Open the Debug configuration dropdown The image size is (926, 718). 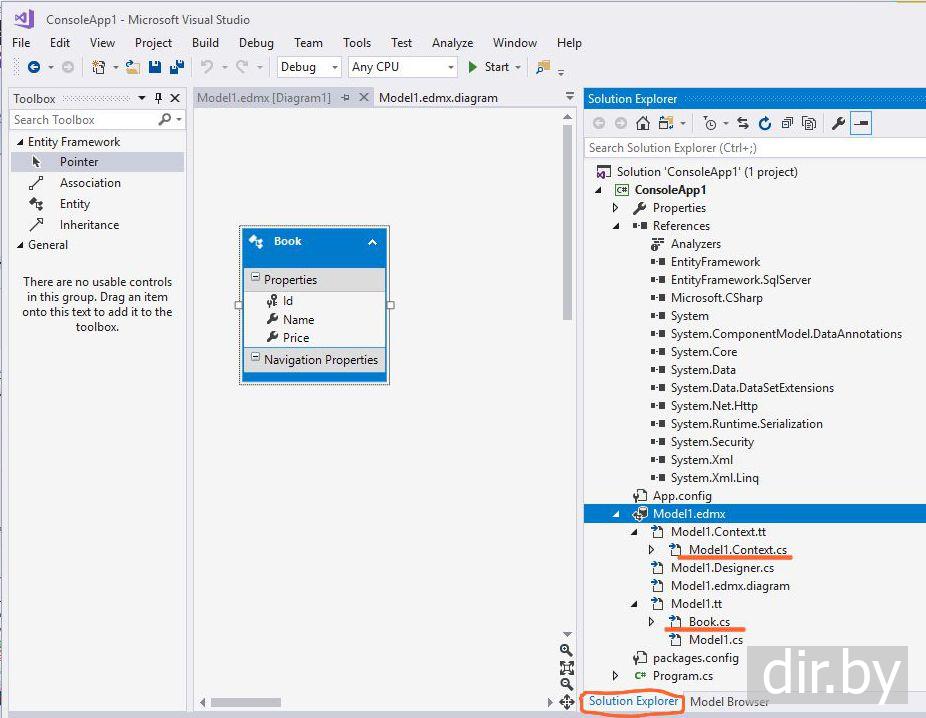[309, 67]
